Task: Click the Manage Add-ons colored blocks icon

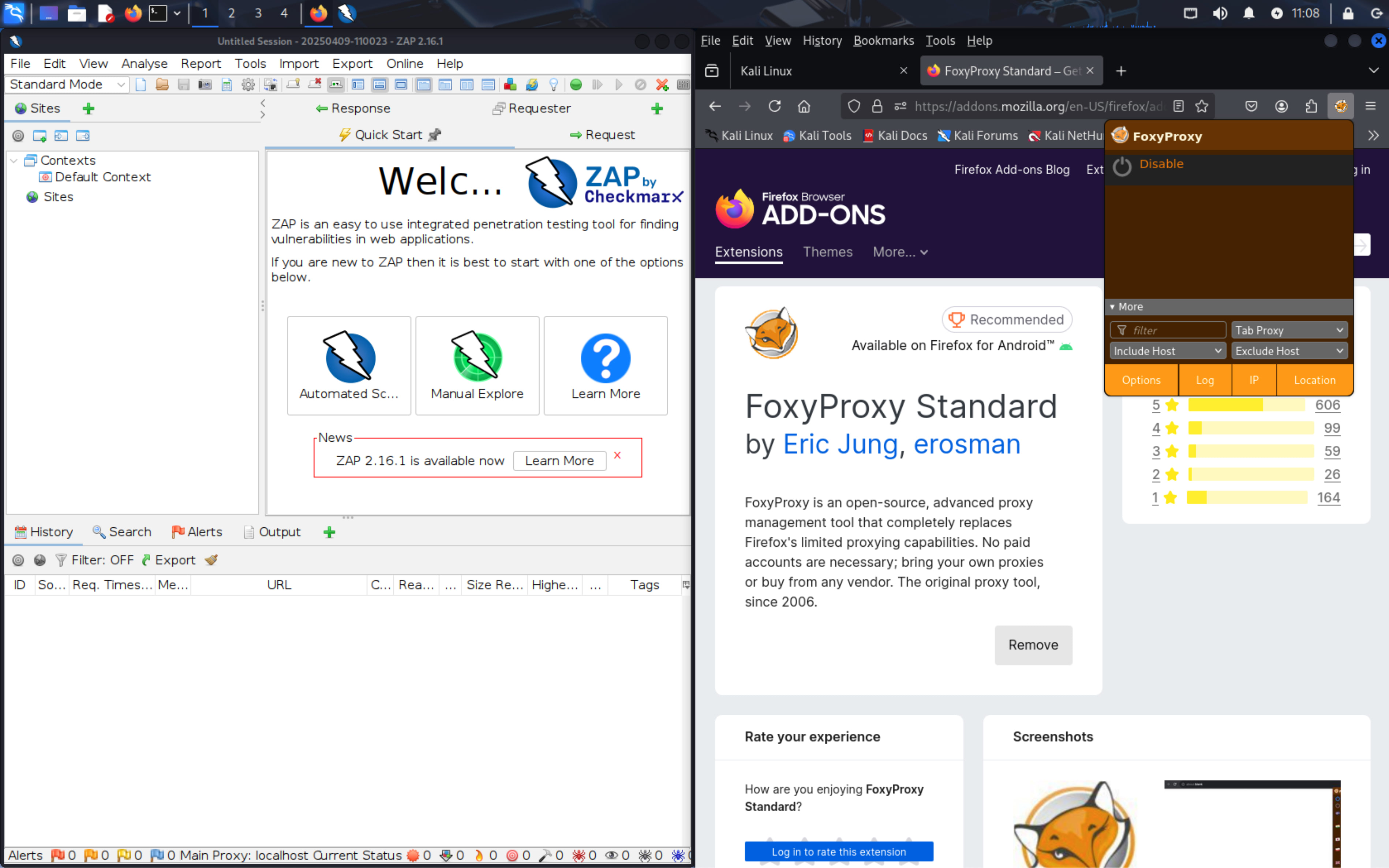Action: click(x=510, y=85)
